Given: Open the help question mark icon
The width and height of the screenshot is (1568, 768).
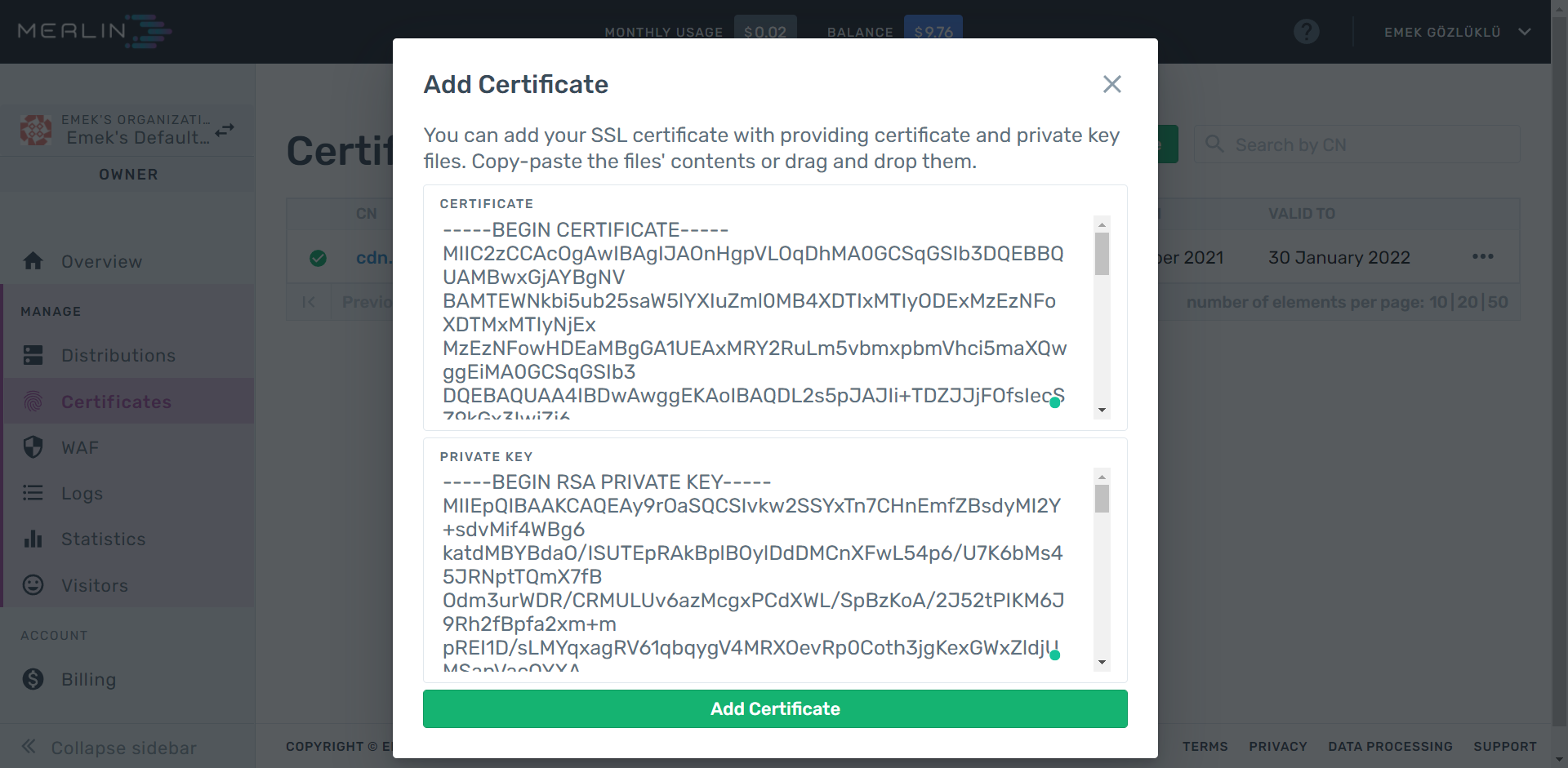Looking at the screenshot, I should point(1307,32).
